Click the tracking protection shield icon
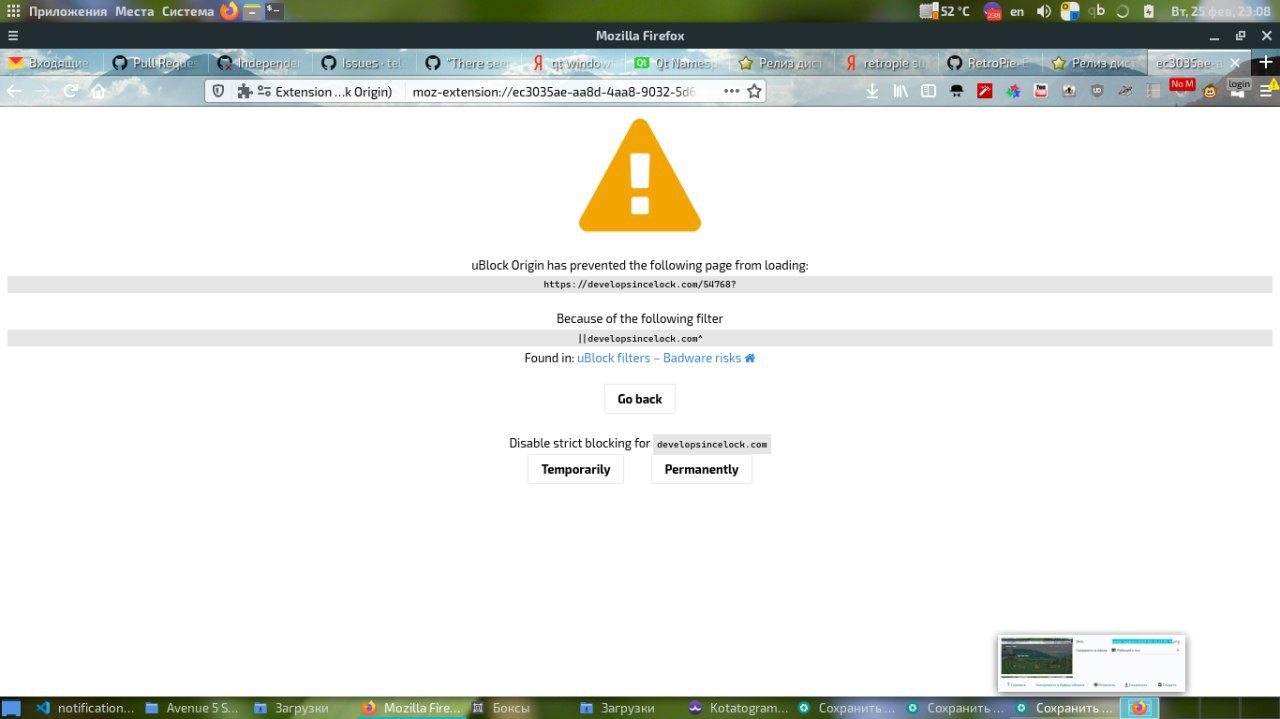 point(219,91)
